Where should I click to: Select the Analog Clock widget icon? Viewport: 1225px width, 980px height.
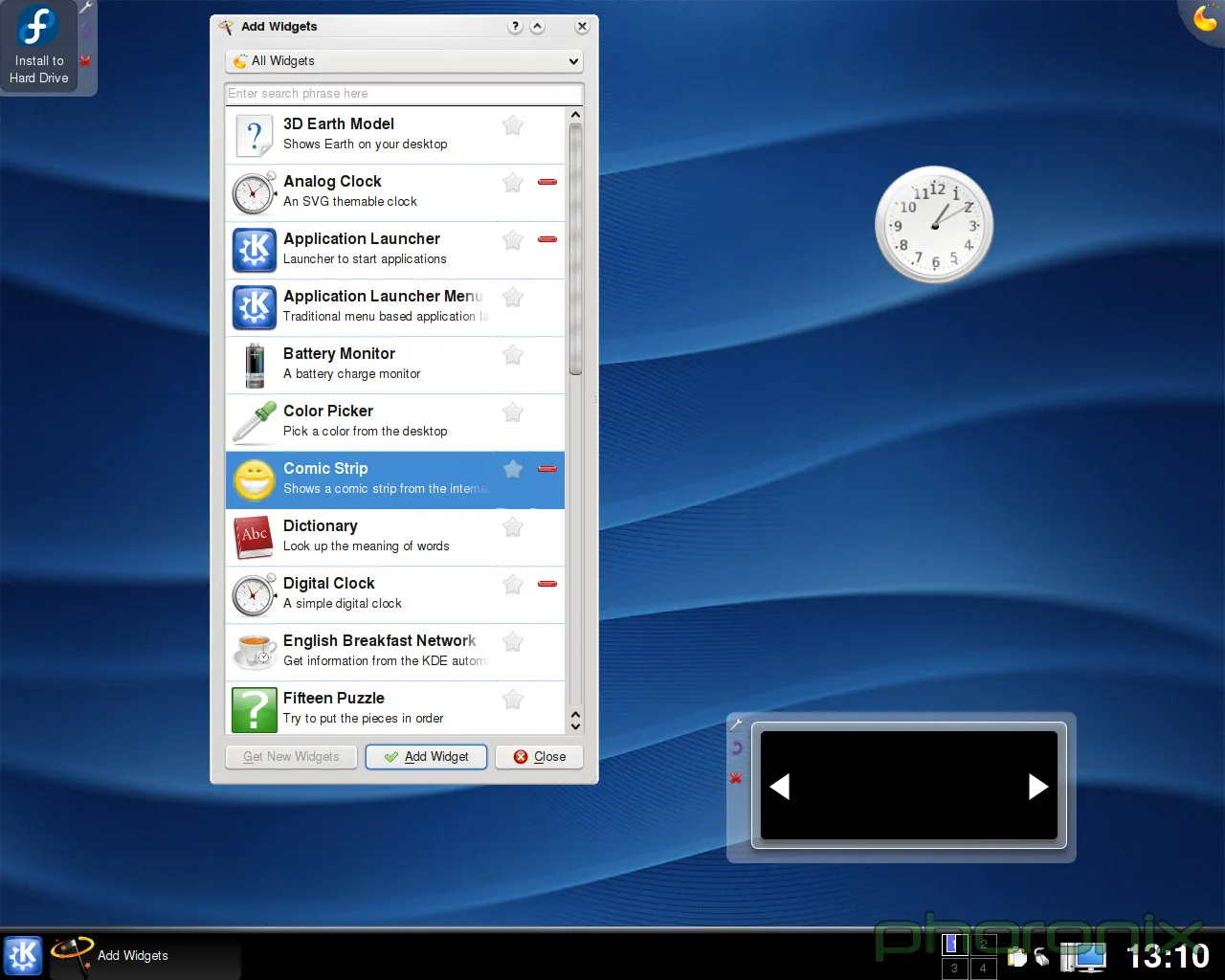pos(254,193)
